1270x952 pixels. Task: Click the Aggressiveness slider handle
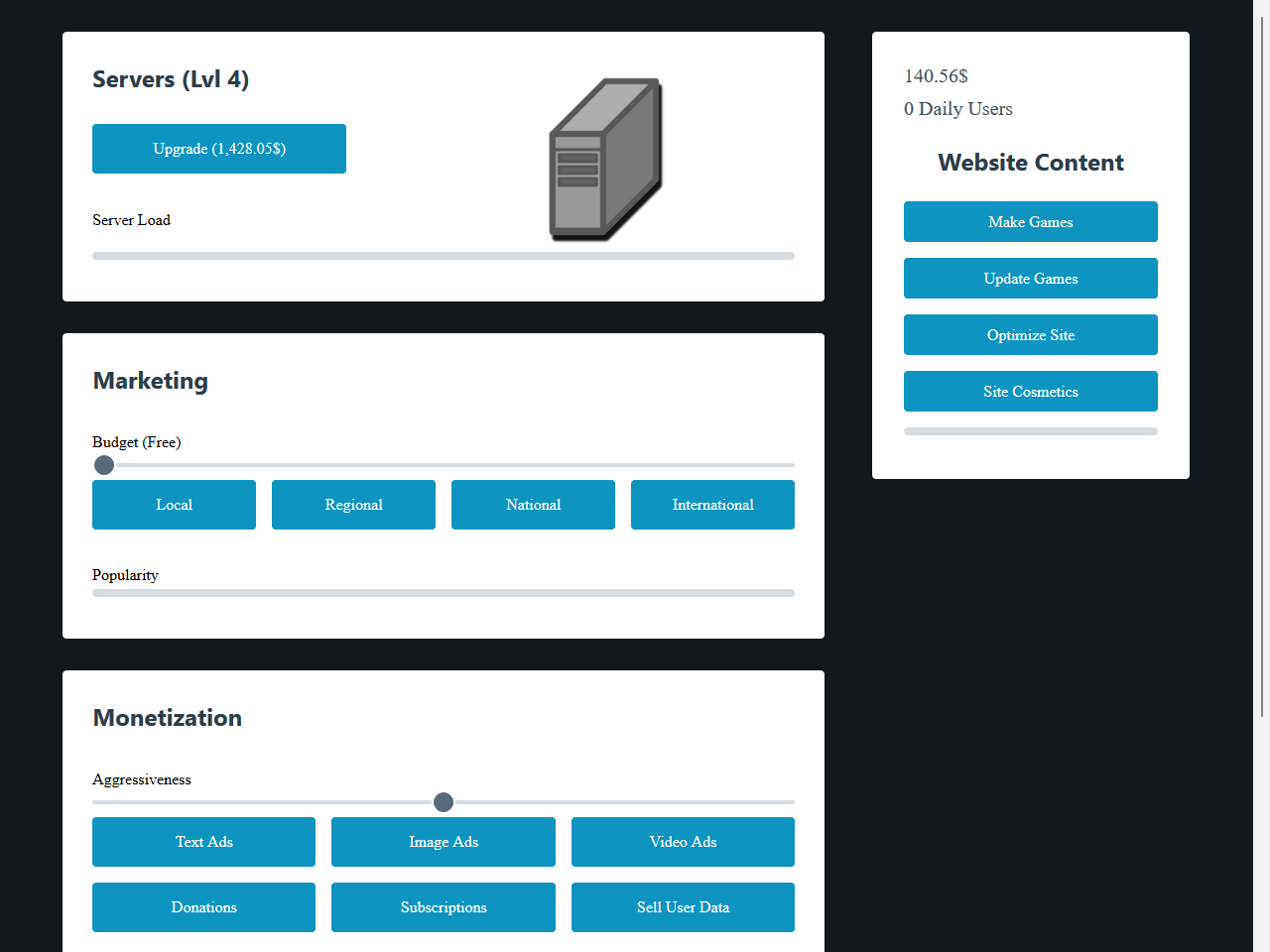tap(444, 802)
